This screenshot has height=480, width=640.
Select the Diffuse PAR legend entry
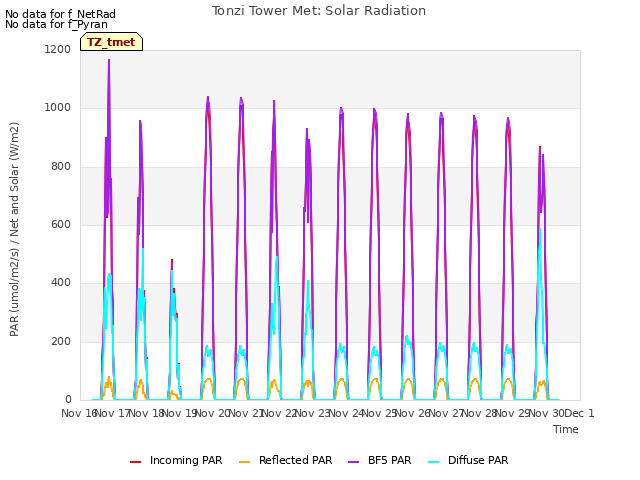(468, 460)
